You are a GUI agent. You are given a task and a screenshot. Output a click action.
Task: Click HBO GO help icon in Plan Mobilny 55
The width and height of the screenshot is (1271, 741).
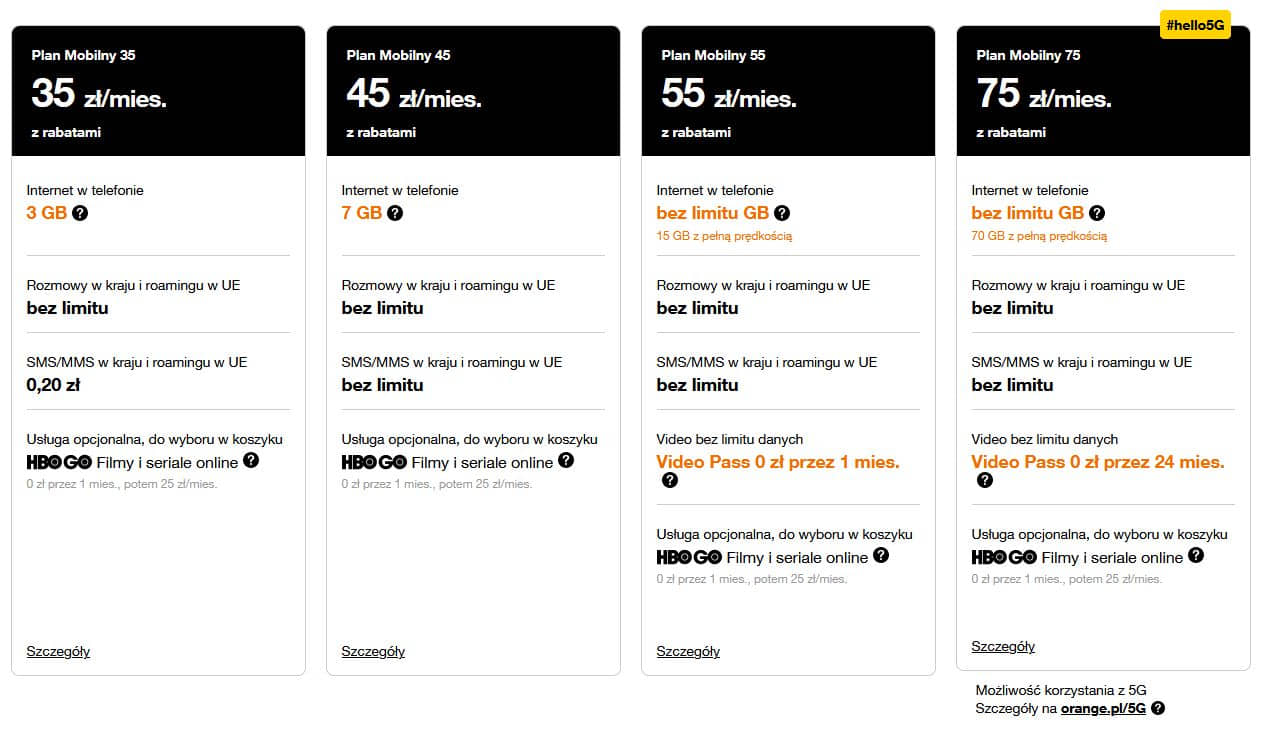[881, 555]
